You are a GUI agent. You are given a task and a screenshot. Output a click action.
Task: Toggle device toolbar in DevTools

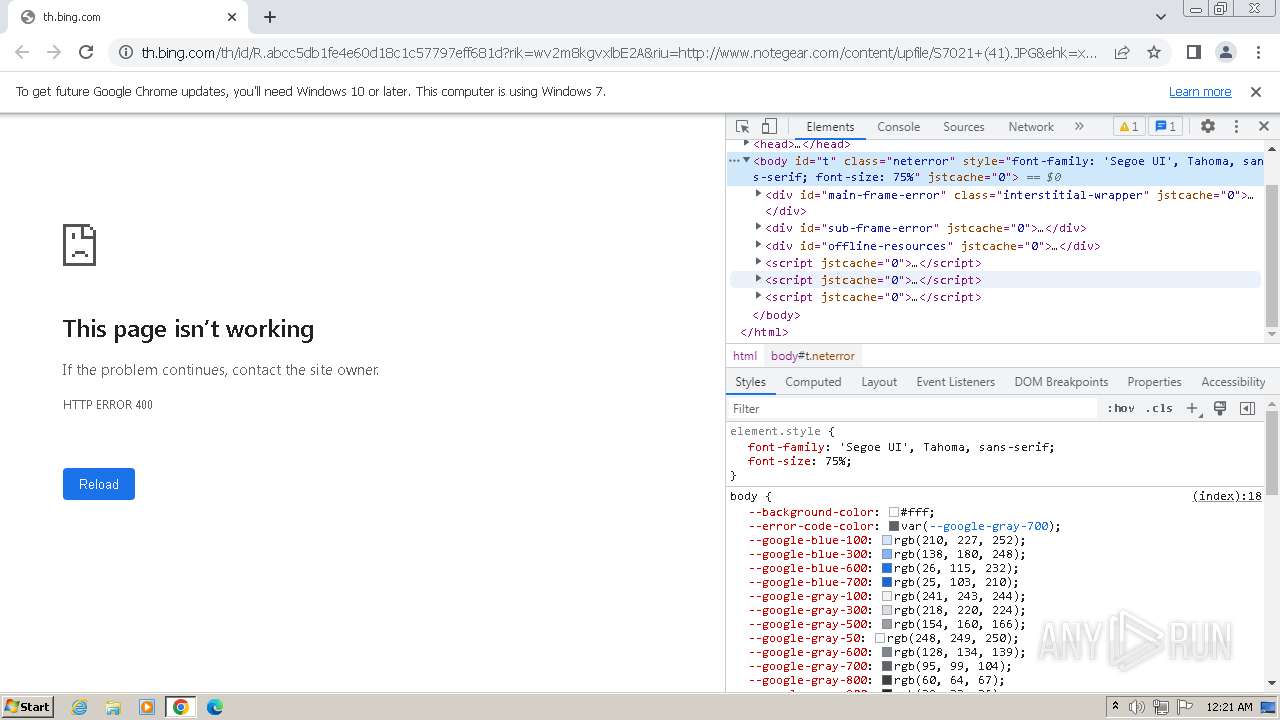(x=769, y=127)
